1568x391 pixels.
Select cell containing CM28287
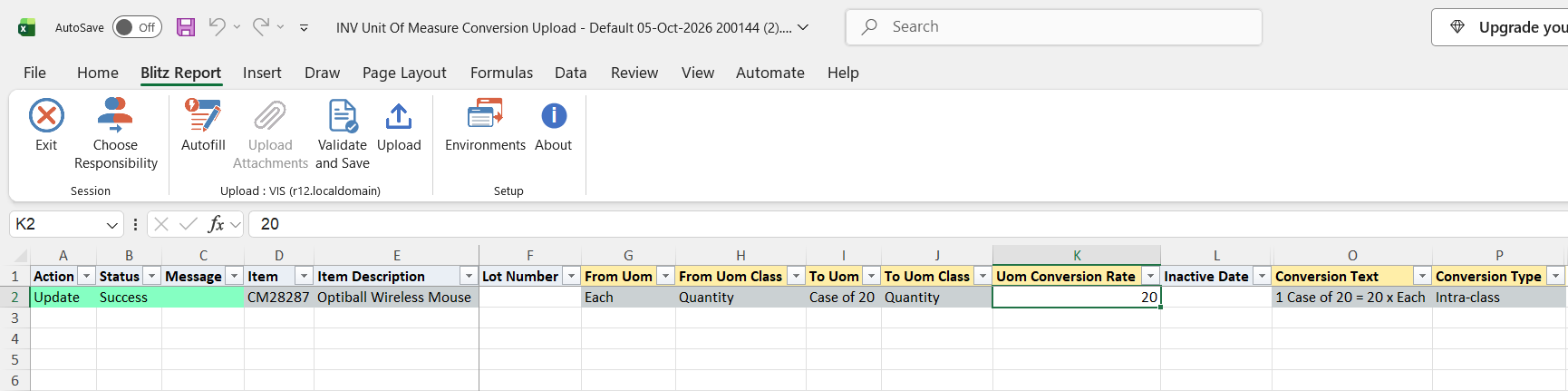coord(279,297)
